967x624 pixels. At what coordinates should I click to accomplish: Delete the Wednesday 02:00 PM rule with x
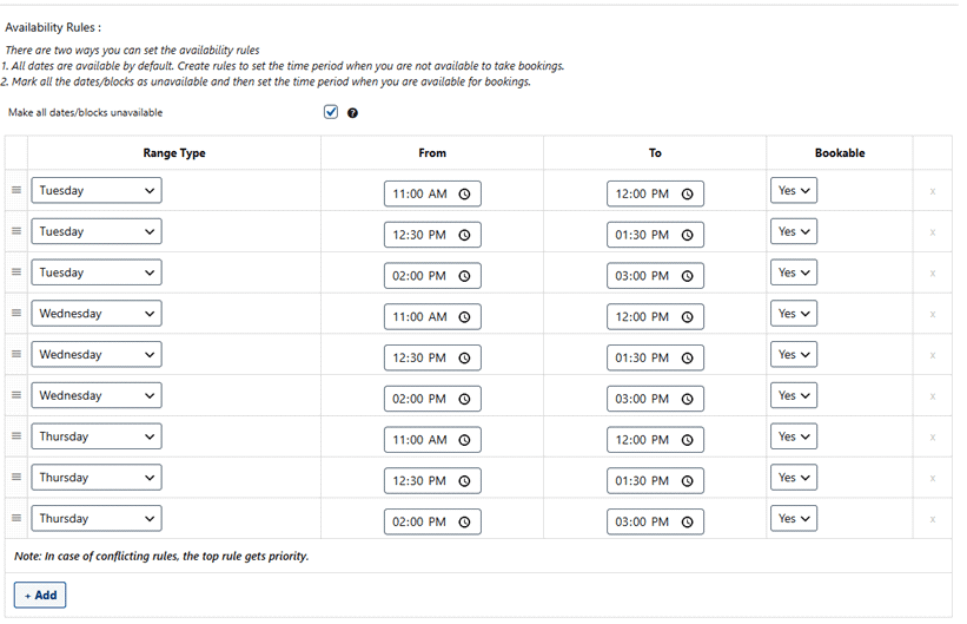[x=932, y=396]
